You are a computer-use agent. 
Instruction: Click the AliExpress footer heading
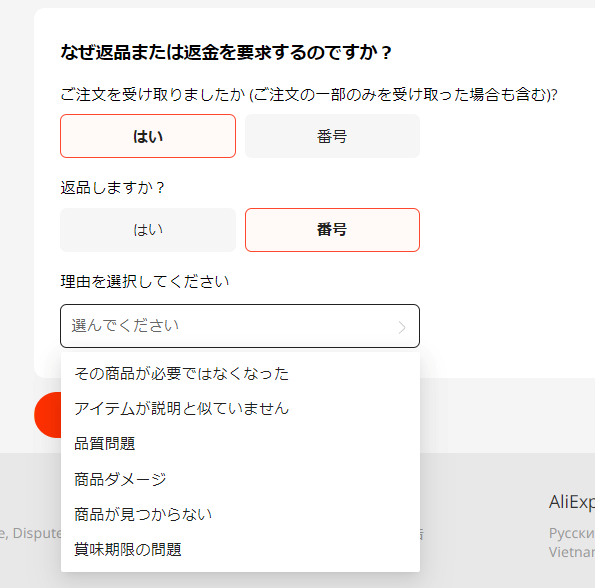571,502
